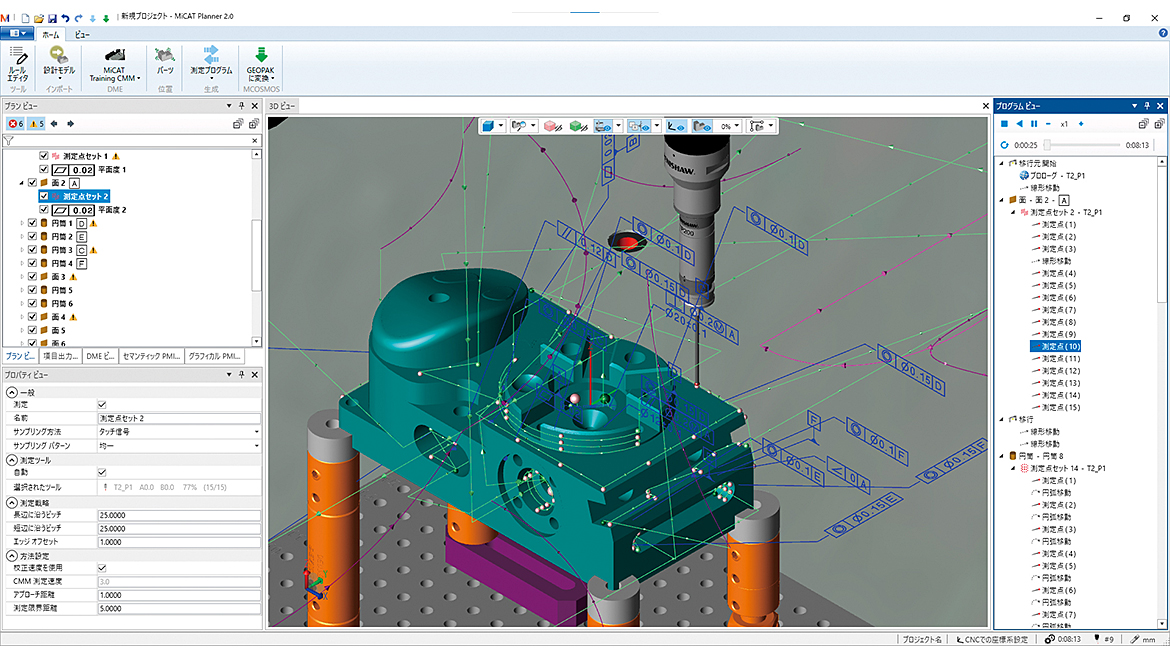This screenshot has height=658, width=1170.
Task: Toggle 自動 checkbox under 測定ツール
Action: point(102,472)
